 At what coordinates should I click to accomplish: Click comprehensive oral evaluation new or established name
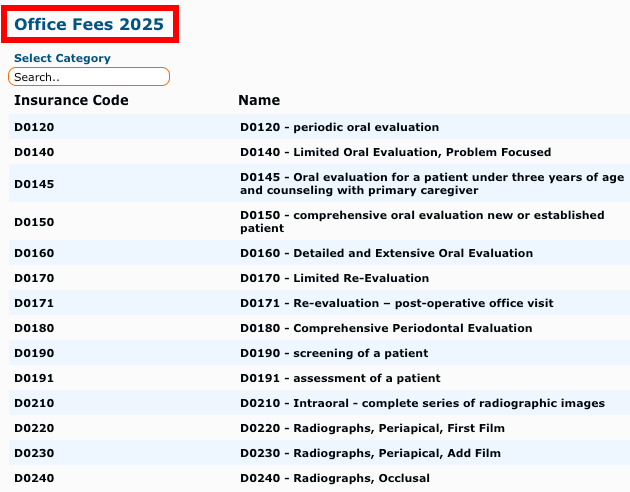[422, 222]
